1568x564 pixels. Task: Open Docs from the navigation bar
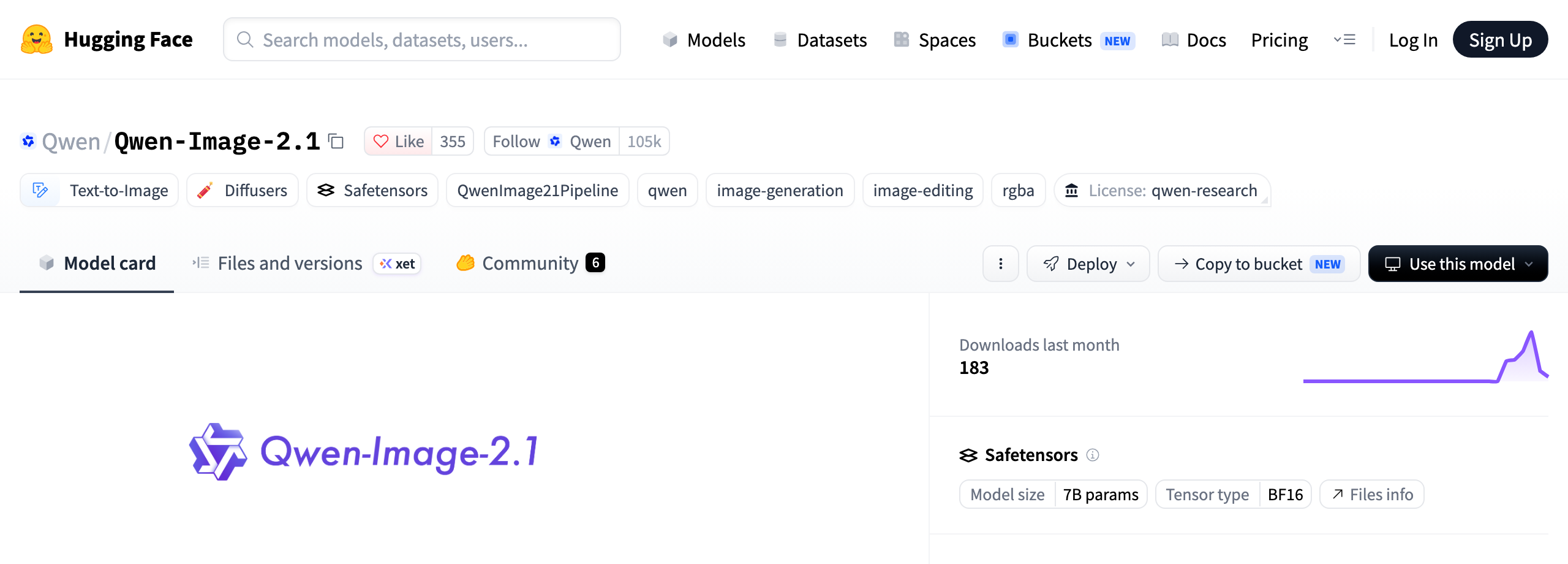point(1194,40)
